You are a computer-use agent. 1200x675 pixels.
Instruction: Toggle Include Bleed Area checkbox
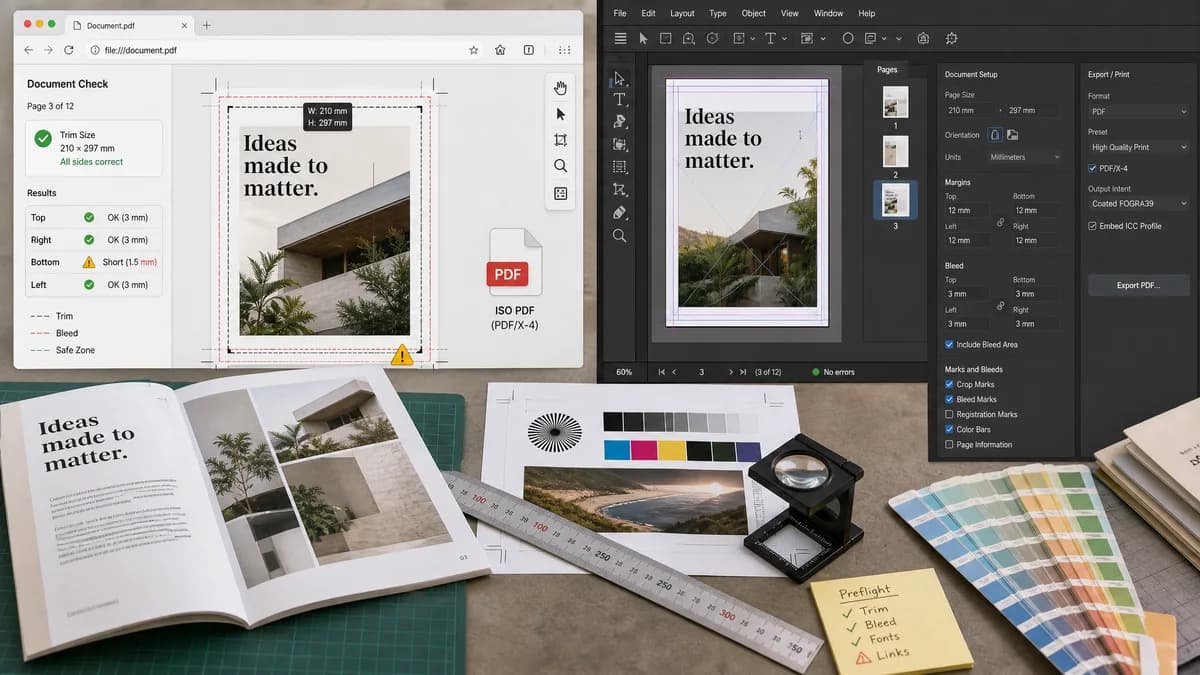[949, 344]
